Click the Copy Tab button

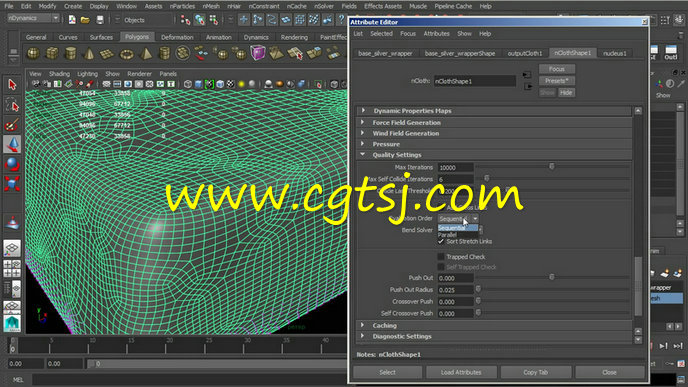pyautogui.click(x=536, y=372)
